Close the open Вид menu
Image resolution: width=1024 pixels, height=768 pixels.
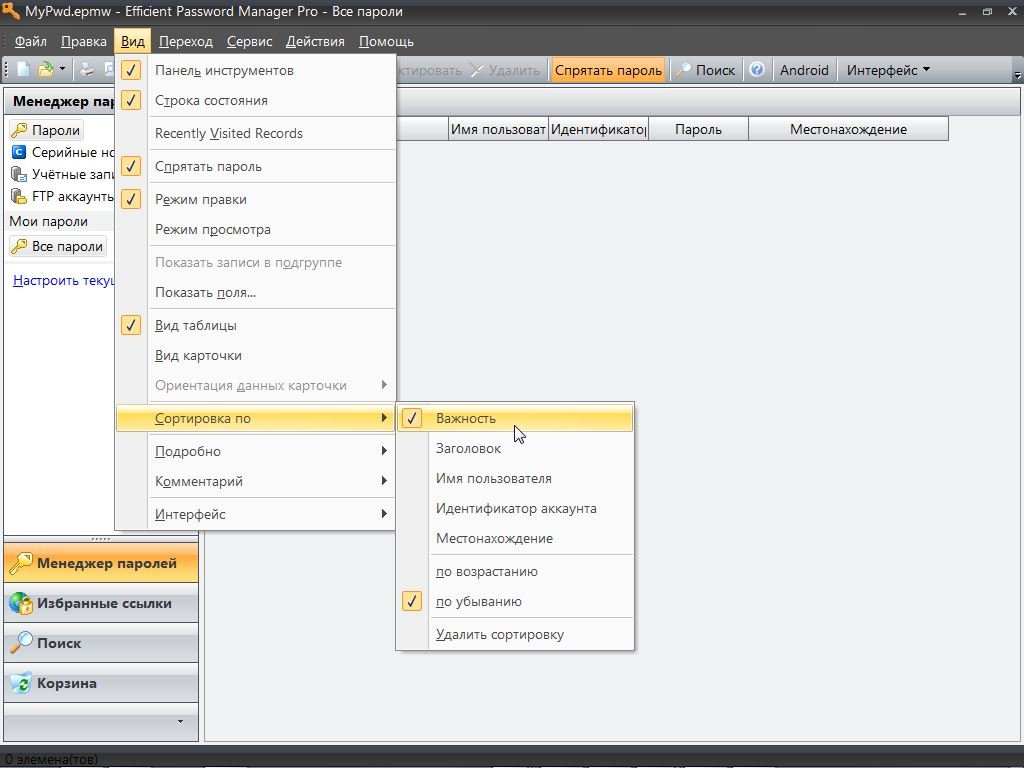click(133, 41)
